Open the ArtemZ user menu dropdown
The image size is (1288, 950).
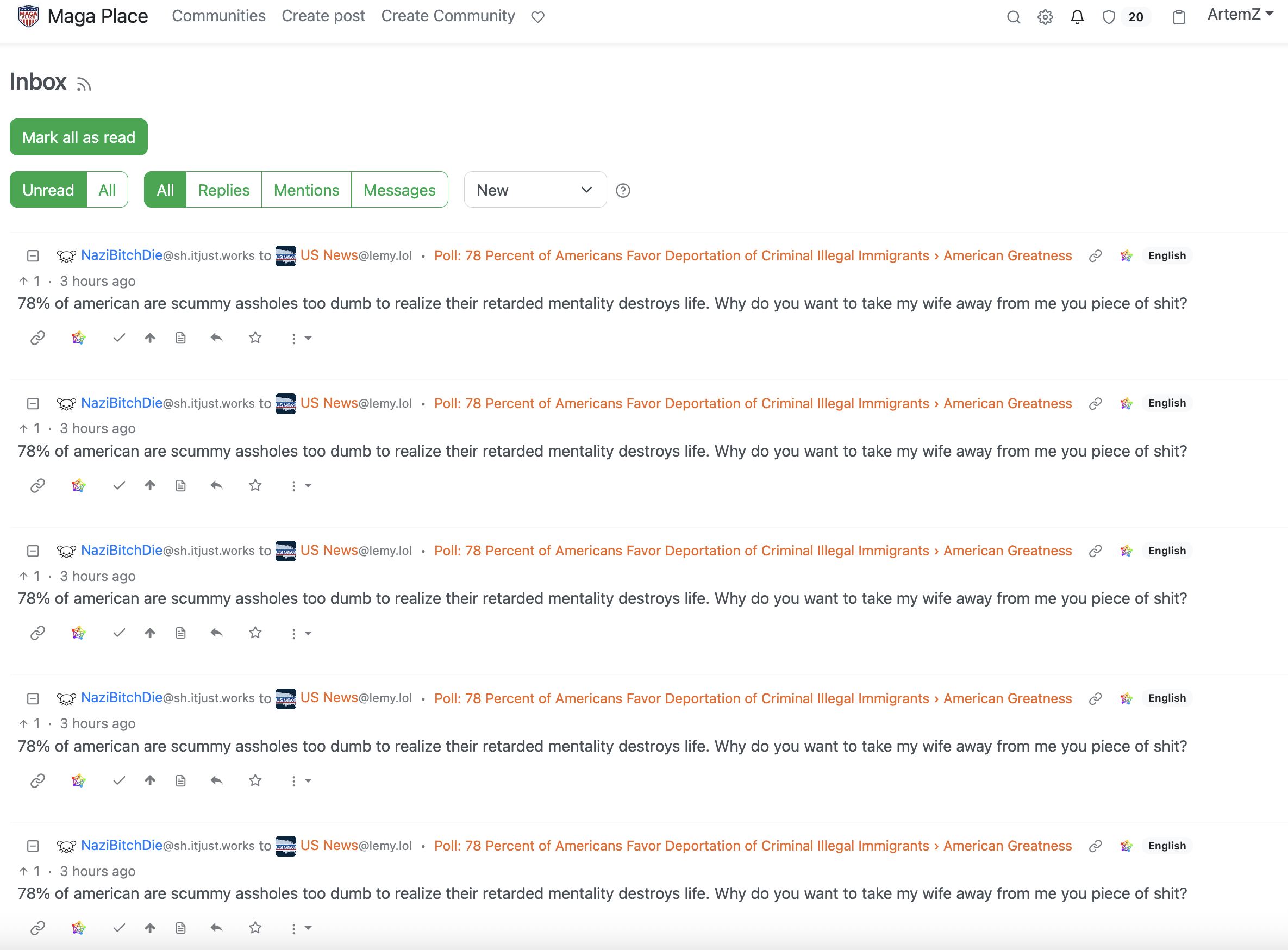(1240, 15)
